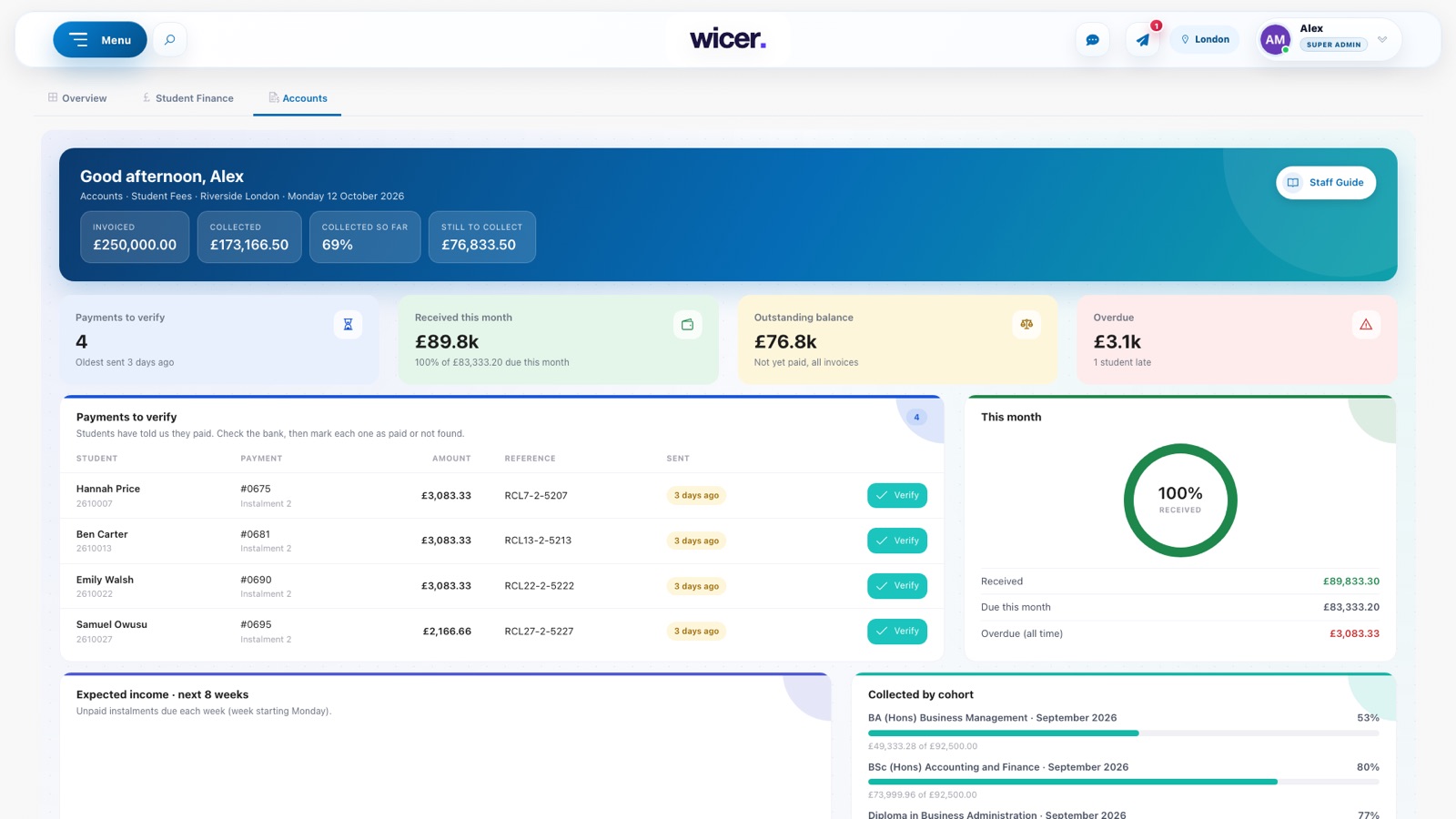The image size is (1456, 819).
Task: Click the AMOUNT column header
Action: point(451,459)
